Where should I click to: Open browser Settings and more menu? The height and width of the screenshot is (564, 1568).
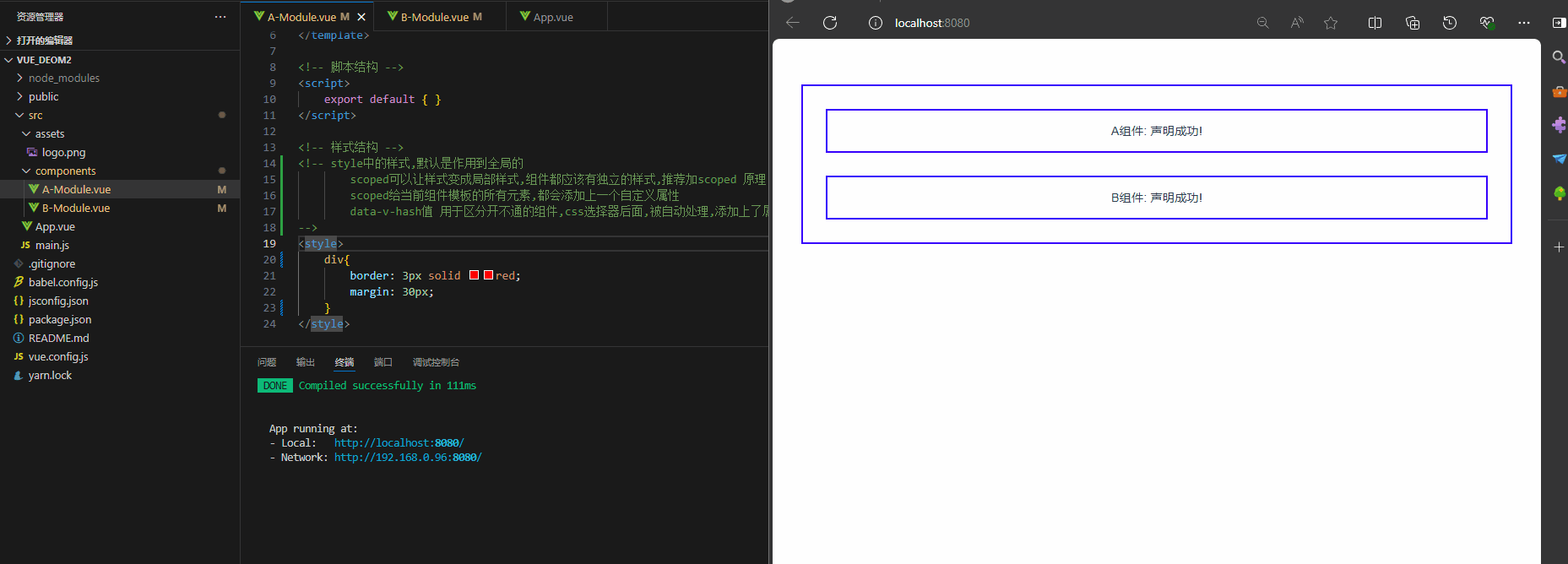point(1524,23)
